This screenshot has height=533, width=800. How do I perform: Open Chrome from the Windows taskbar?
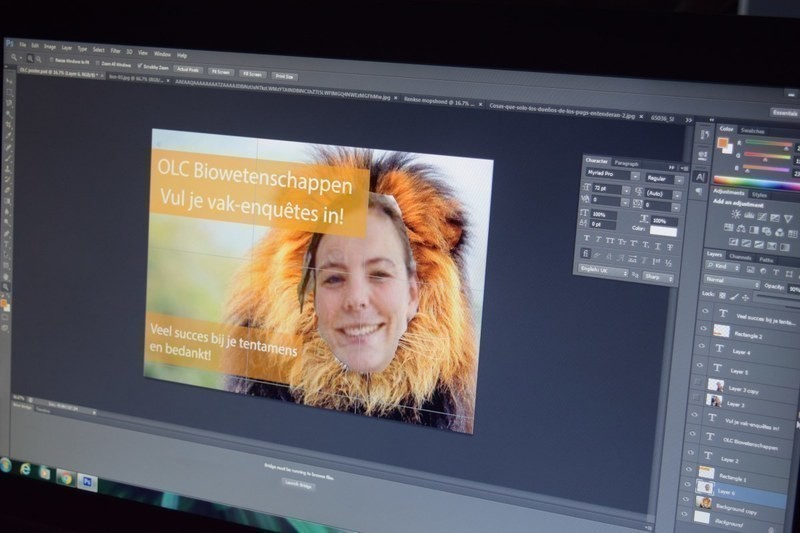click(65, 477)
